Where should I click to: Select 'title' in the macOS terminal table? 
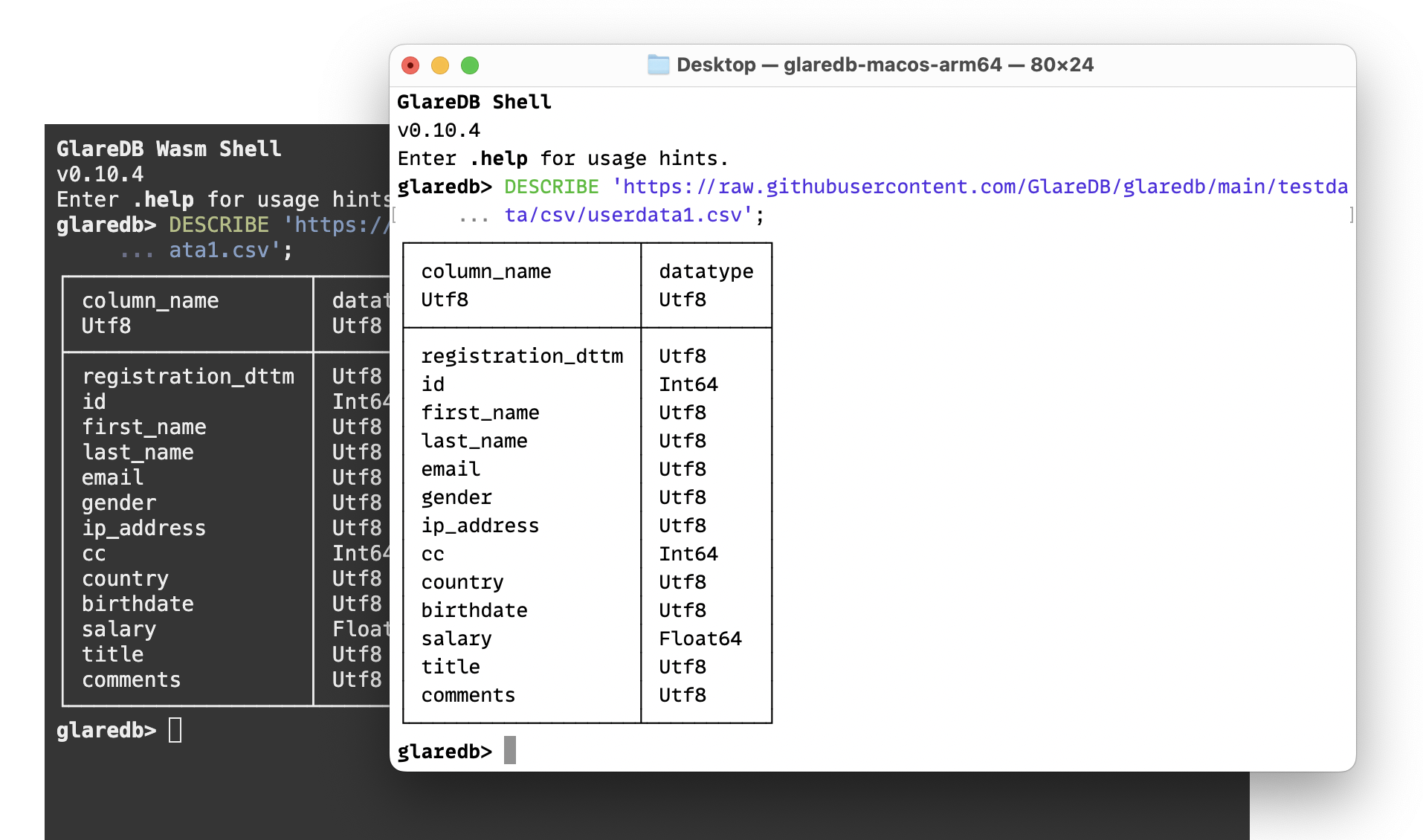pos(451,667)
